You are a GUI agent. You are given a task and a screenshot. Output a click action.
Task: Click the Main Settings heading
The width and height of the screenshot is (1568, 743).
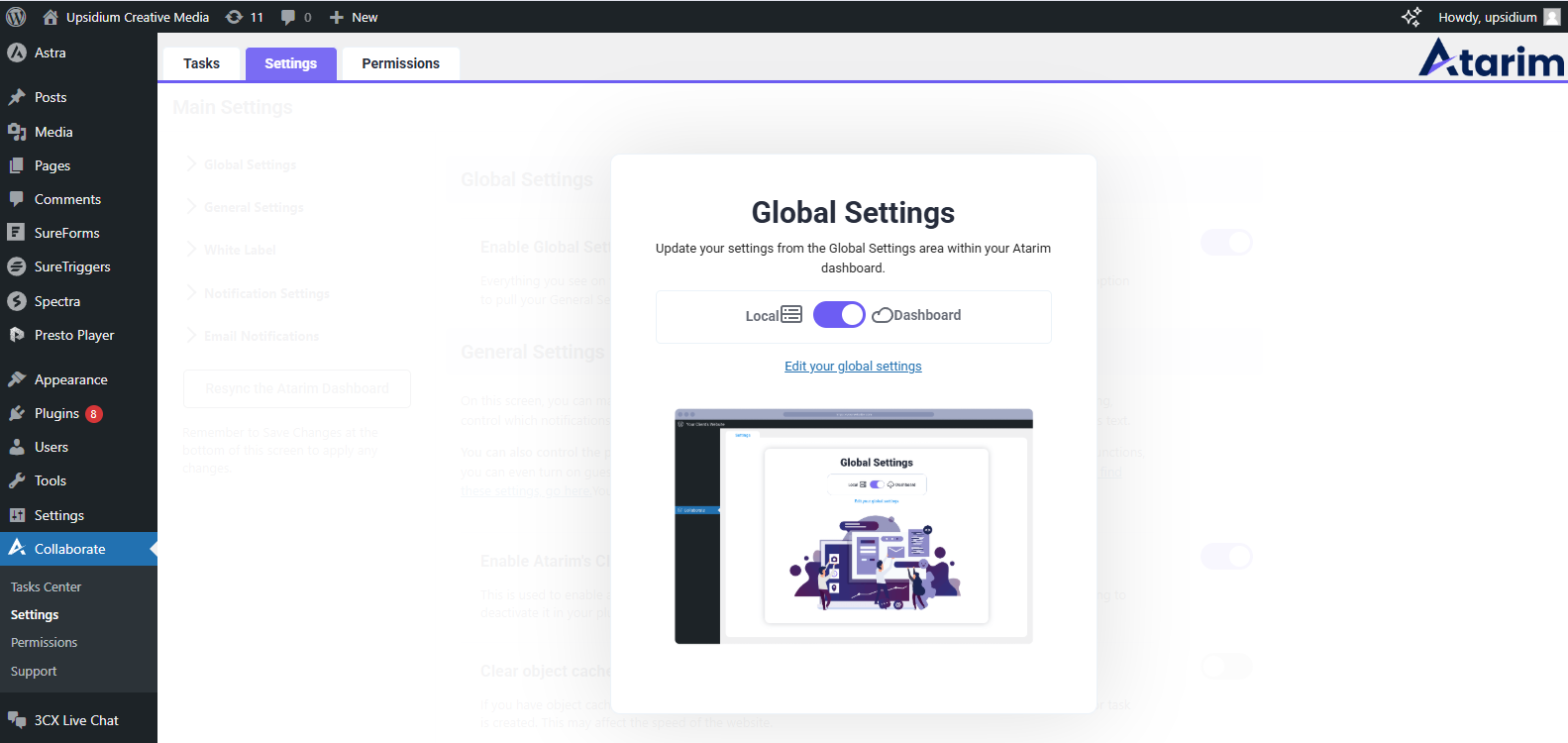click(x=233, y=107)
